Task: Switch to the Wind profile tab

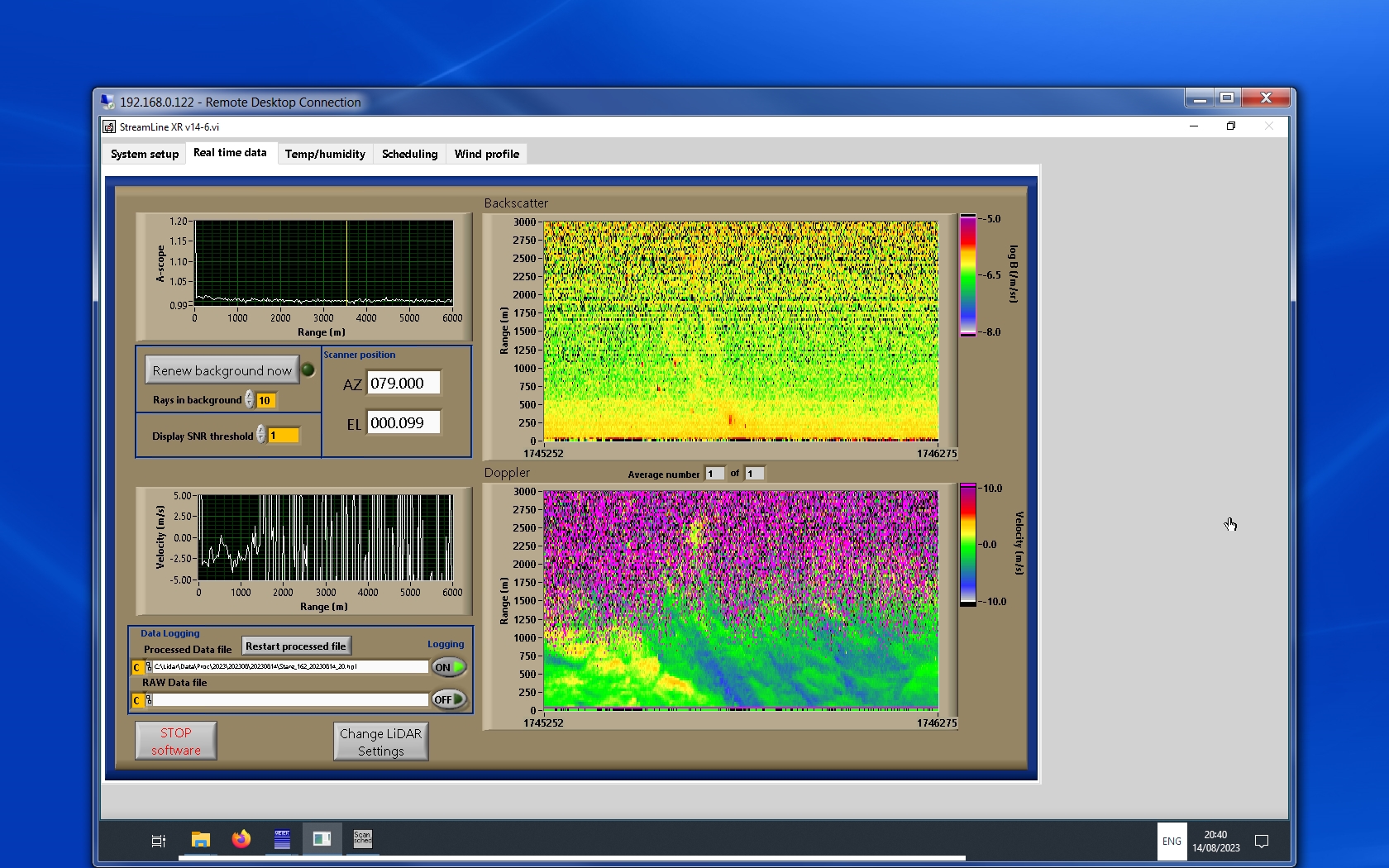Action: point(486,154)
